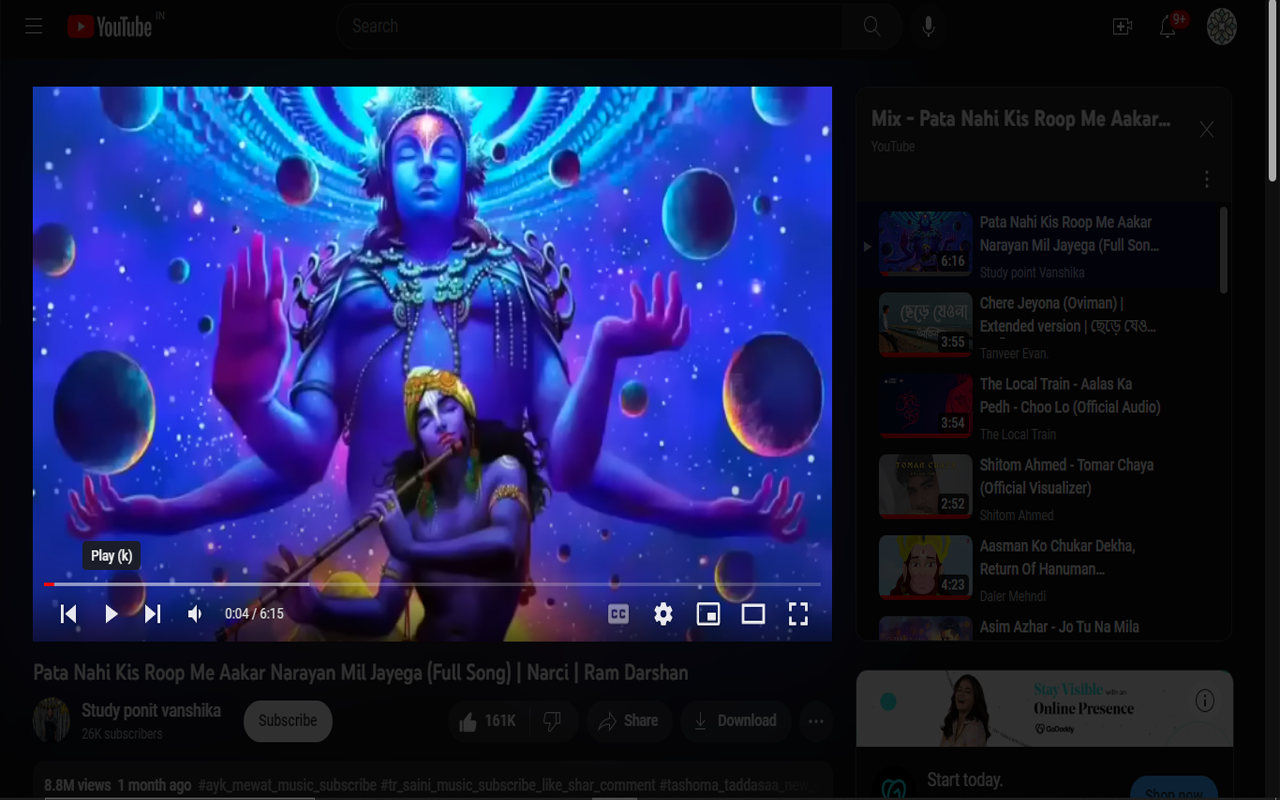Click the Subscribe button
The width and height of the screenshot is (1280, 800).
tap(288, 721)
